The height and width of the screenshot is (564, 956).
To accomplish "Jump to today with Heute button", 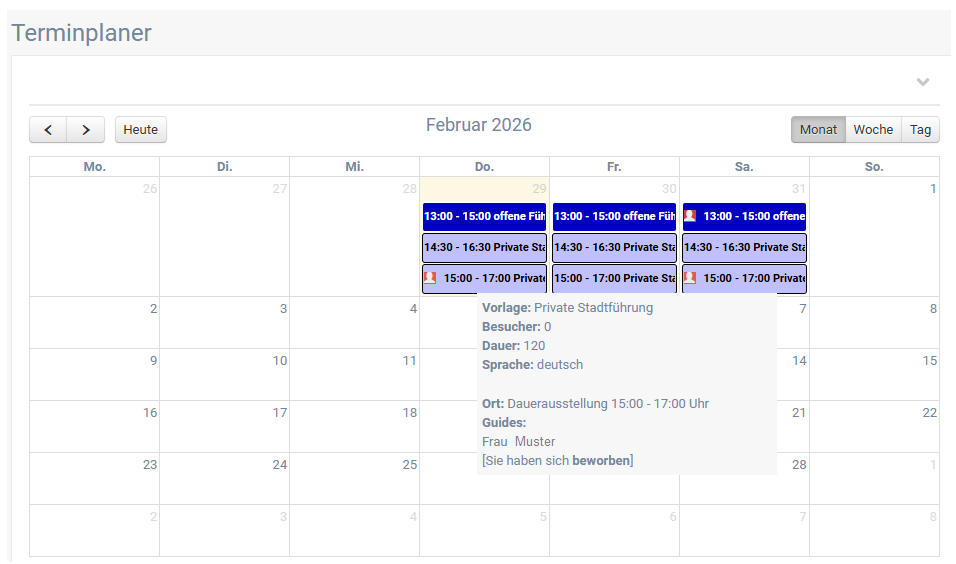I will [141, 130].
